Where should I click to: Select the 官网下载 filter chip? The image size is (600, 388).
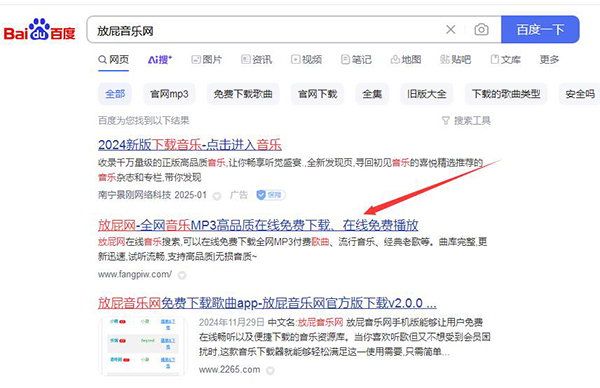click(318, 94)
